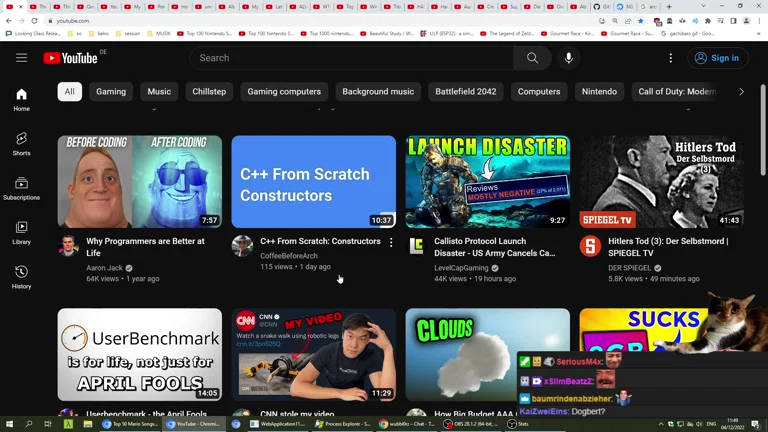Viewport: 768px width, 432px height.
Task: Open Subscriptions in the sidebar
Action: (21, 188)
